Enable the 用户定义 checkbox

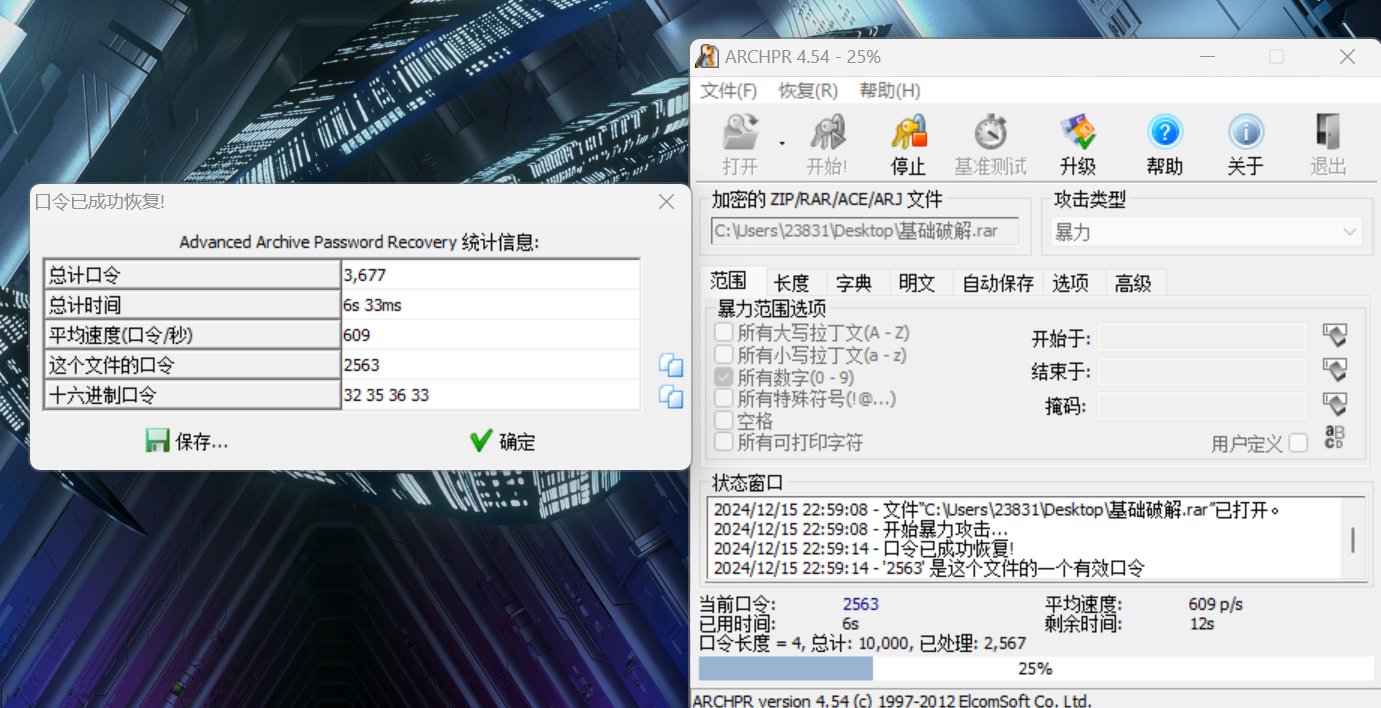(x=1298, y=443)
